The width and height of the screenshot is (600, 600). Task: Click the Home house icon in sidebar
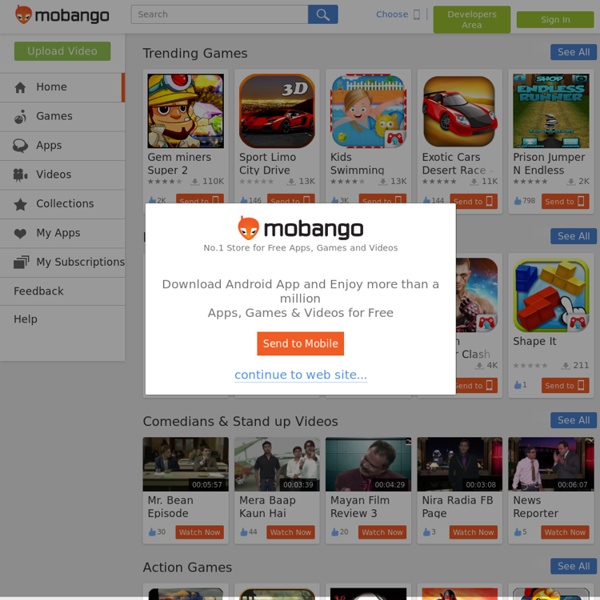pos(20,88)
